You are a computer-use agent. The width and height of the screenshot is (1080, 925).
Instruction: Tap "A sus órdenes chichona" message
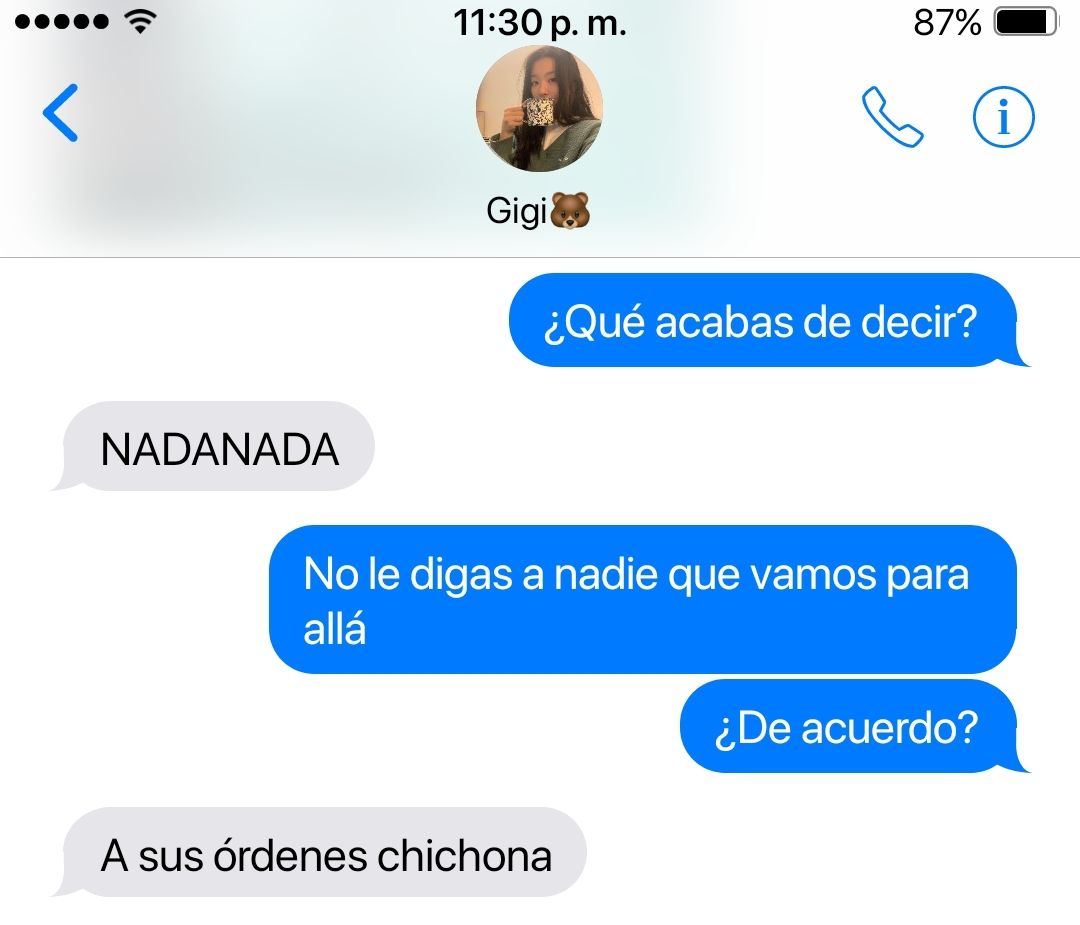[x=324, y=853]
